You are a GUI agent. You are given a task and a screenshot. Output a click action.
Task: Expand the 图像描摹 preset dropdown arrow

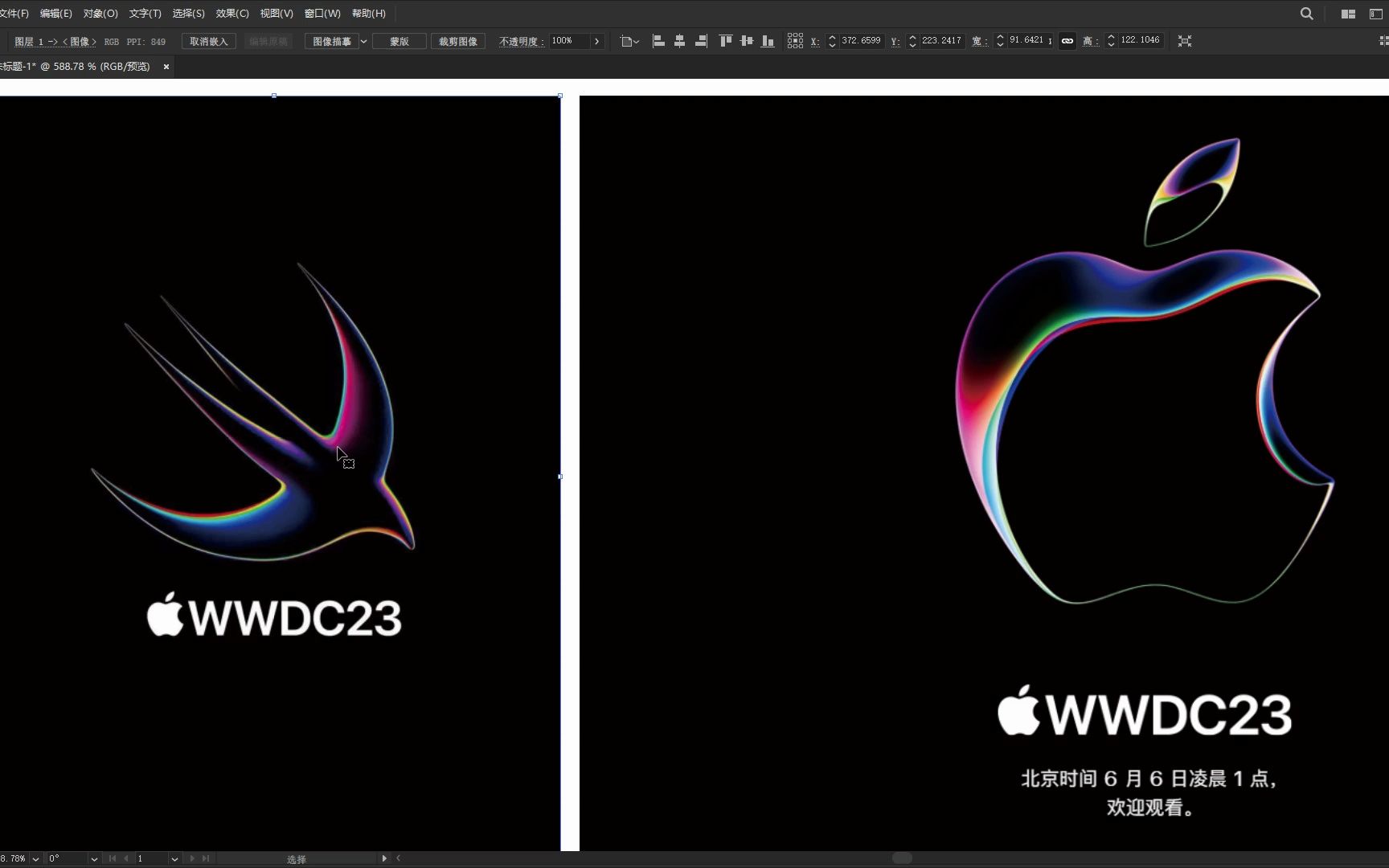pos(363,41)
